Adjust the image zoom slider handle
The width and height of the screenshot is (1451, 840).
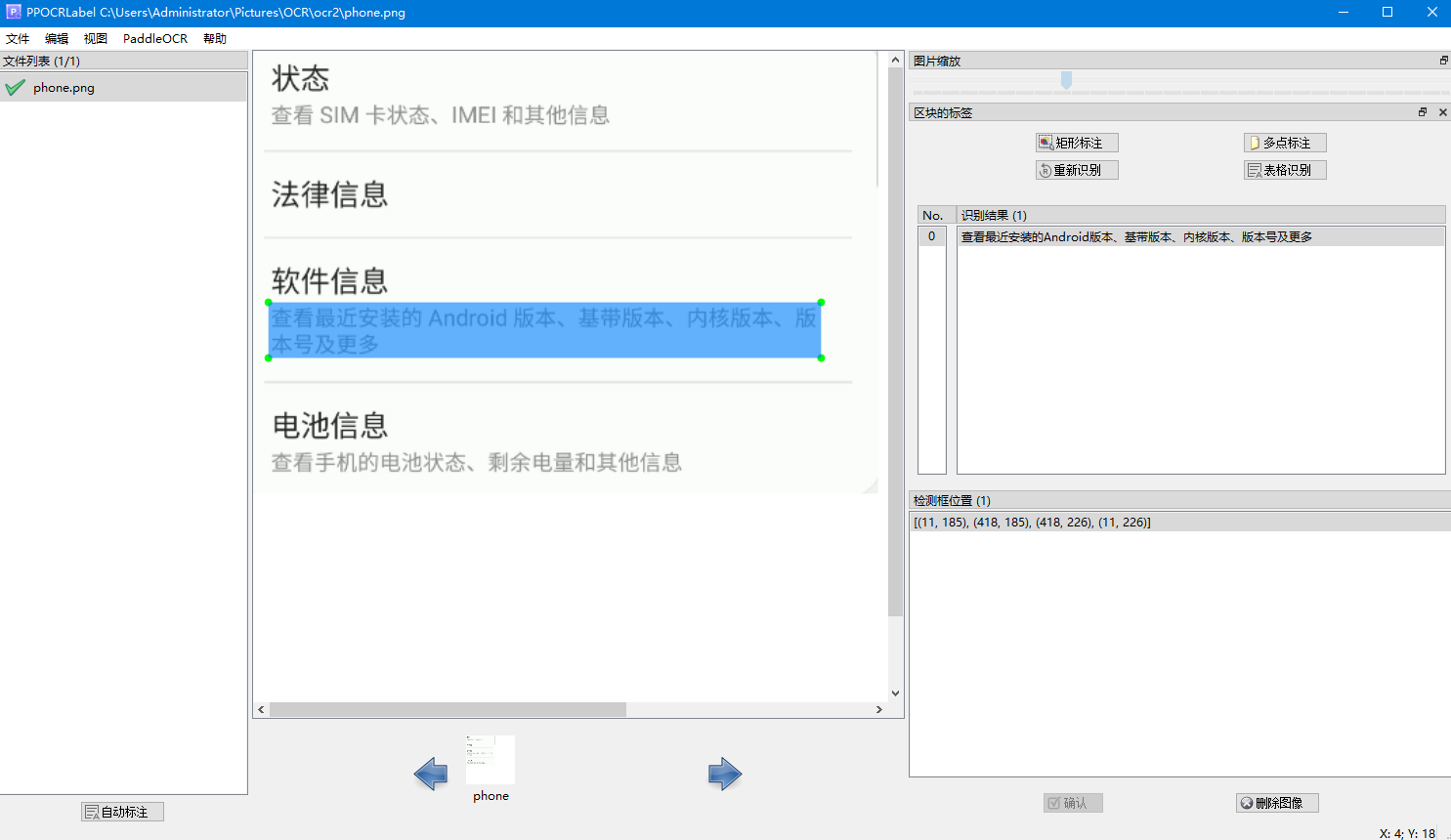1066,80
